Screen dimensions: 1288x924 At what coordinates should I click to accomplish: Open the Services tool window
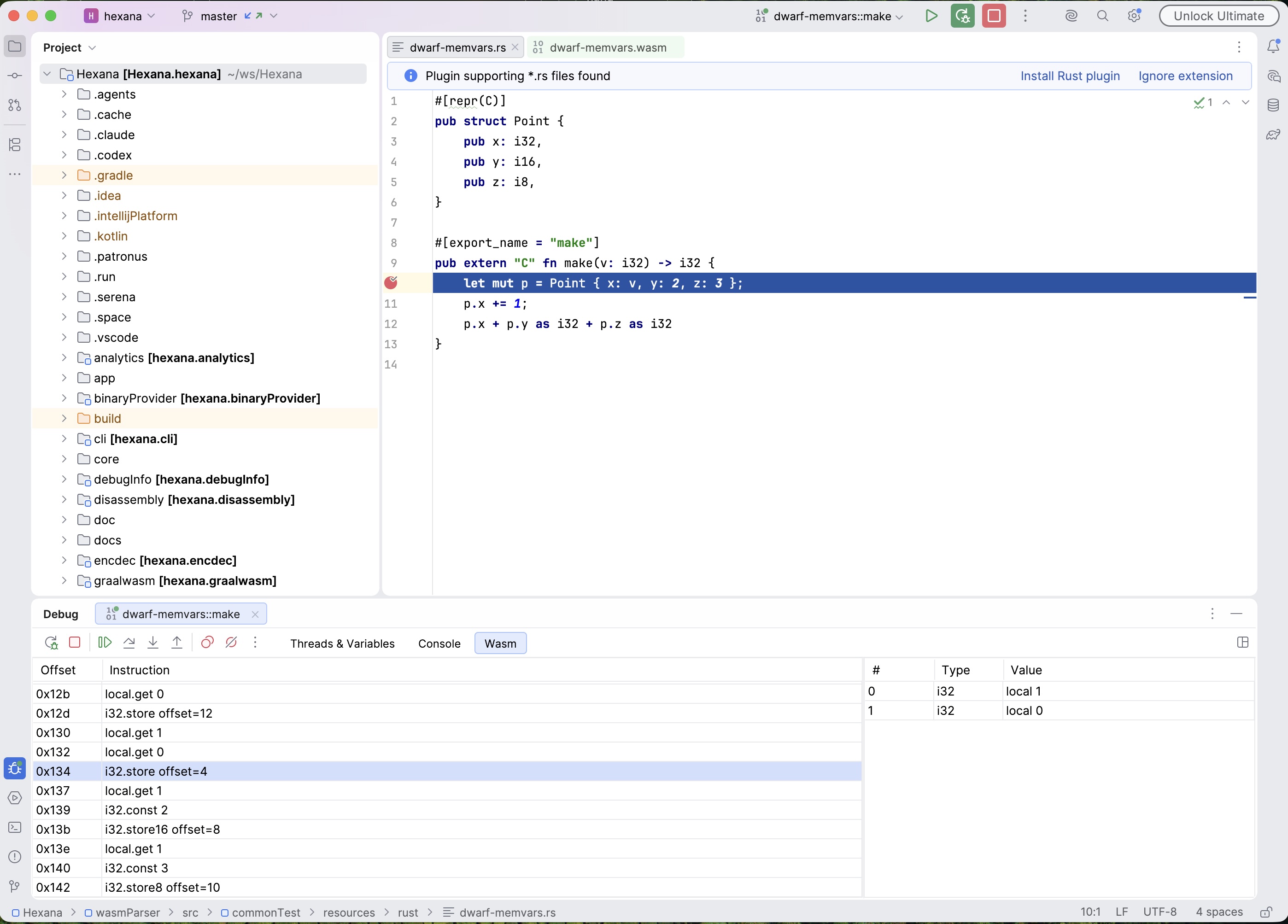tap(15, 798)
